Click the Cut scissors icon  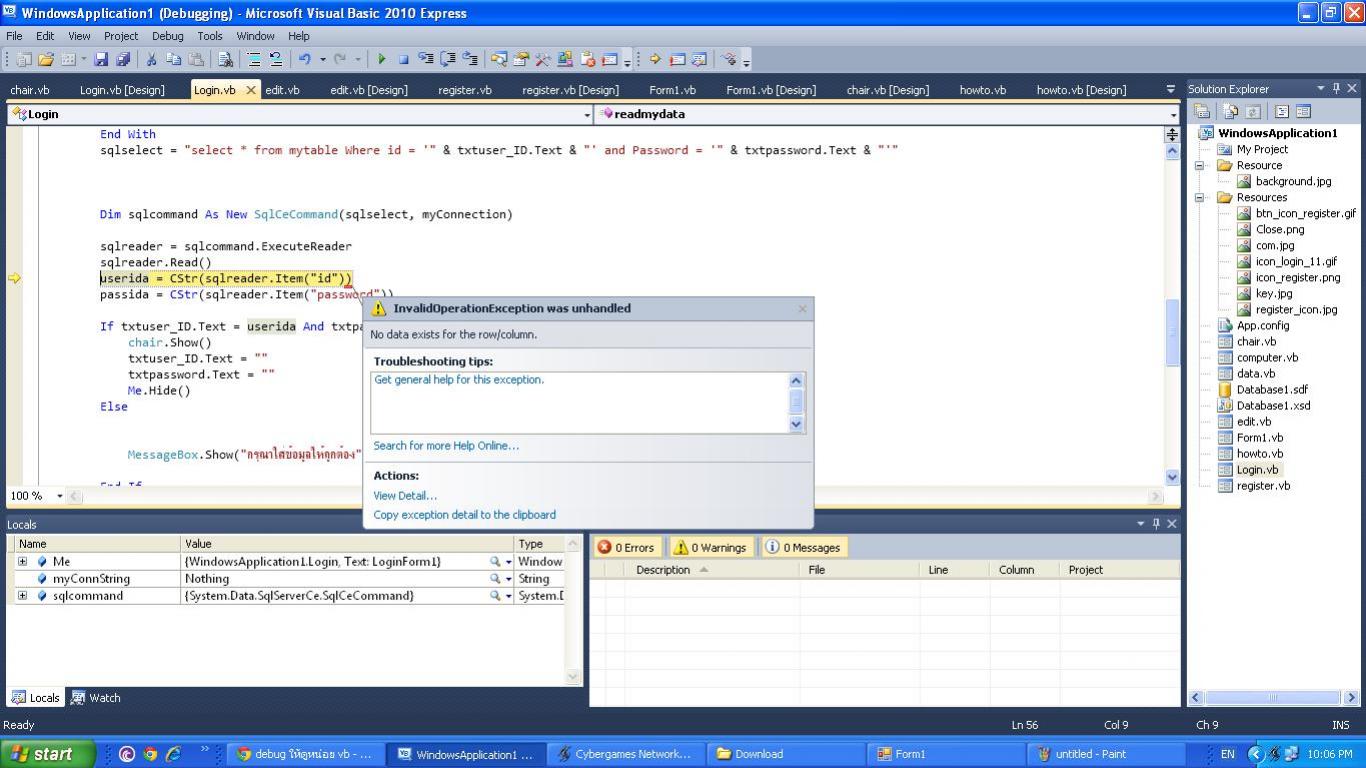click(152, 60)
